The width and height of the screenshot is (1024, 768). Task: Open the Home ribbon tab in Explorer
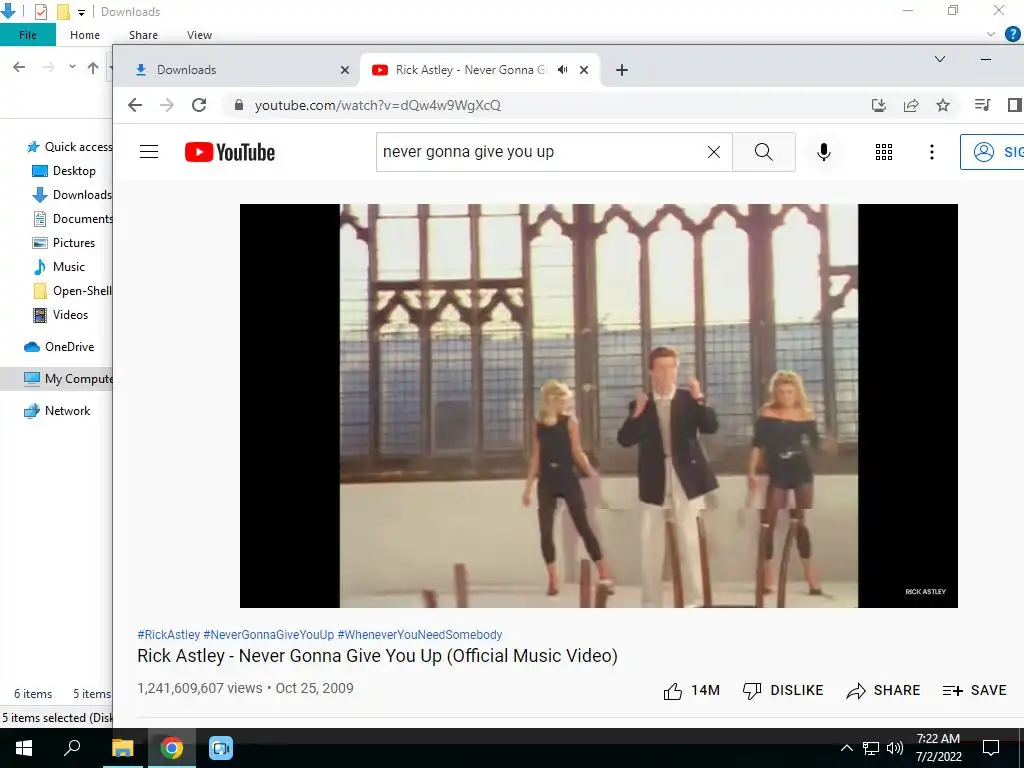coord(85,35)
